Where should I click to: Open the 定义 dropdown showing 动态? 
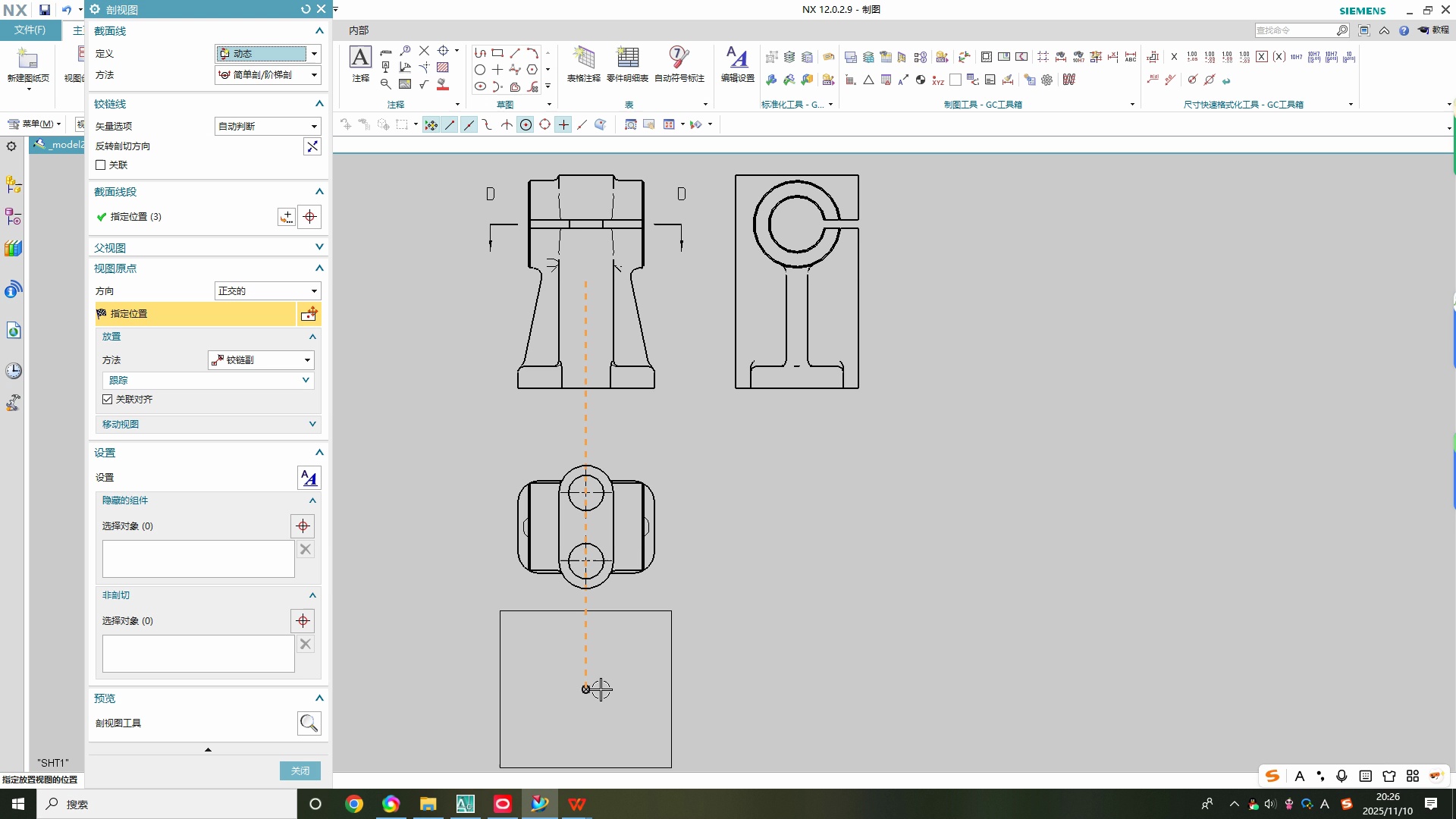[x=268, y=54]
